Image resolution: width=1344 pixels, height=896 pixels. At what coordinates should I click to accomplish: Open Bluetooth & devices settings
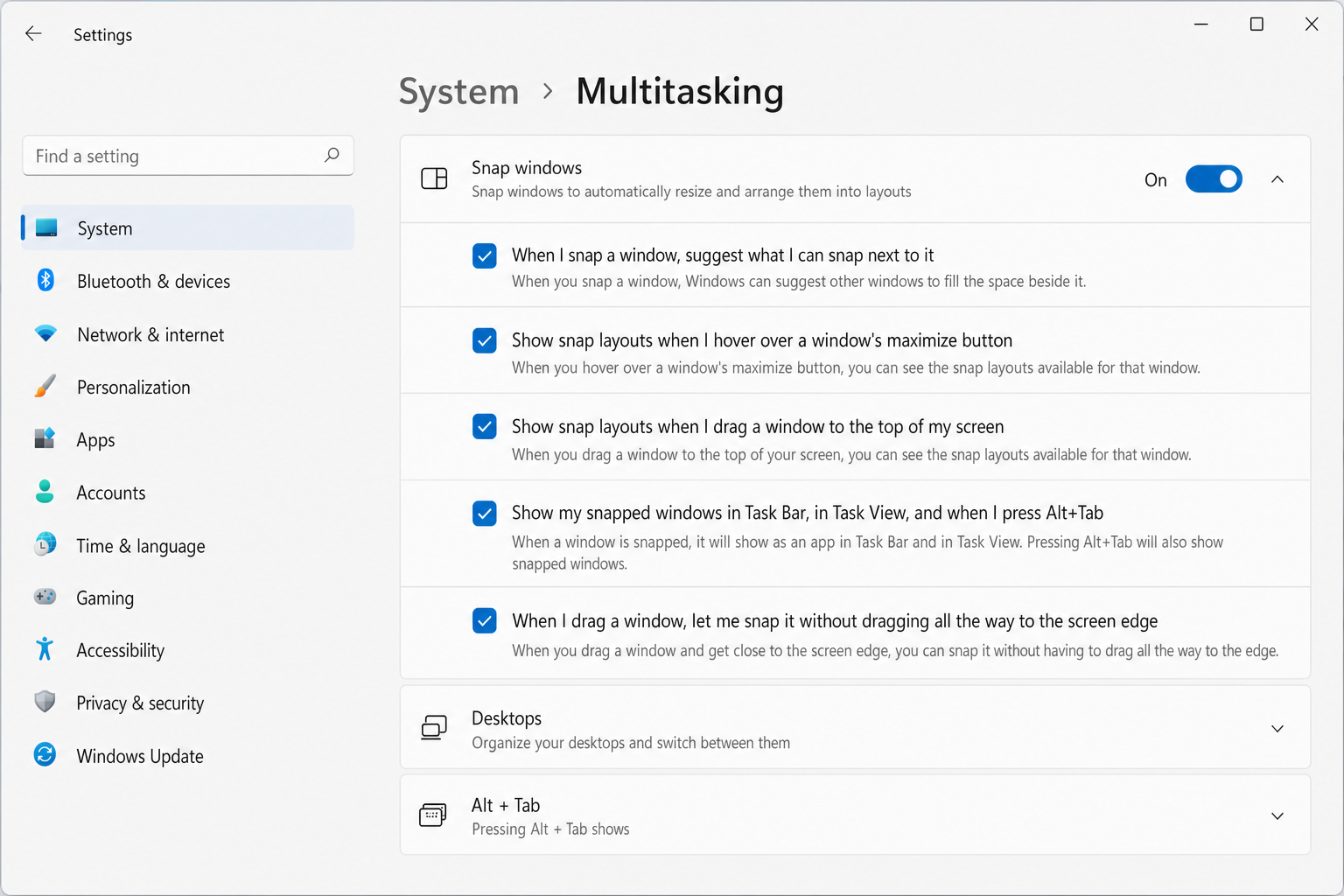(188, 281)
